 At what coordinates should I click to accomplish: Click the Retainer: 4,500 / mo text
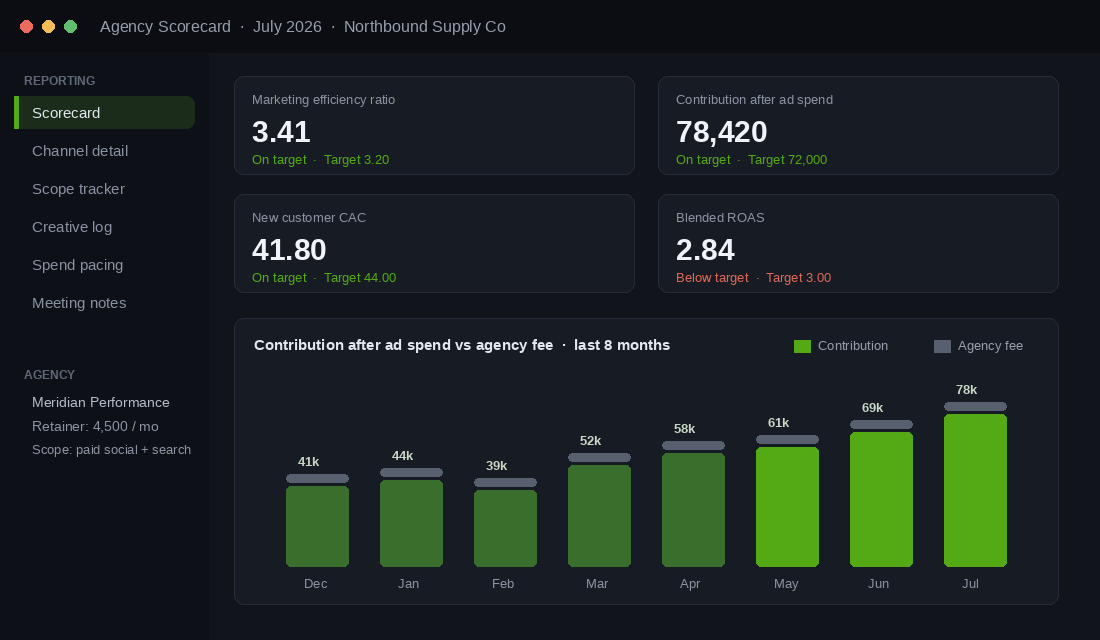(95, 426)
